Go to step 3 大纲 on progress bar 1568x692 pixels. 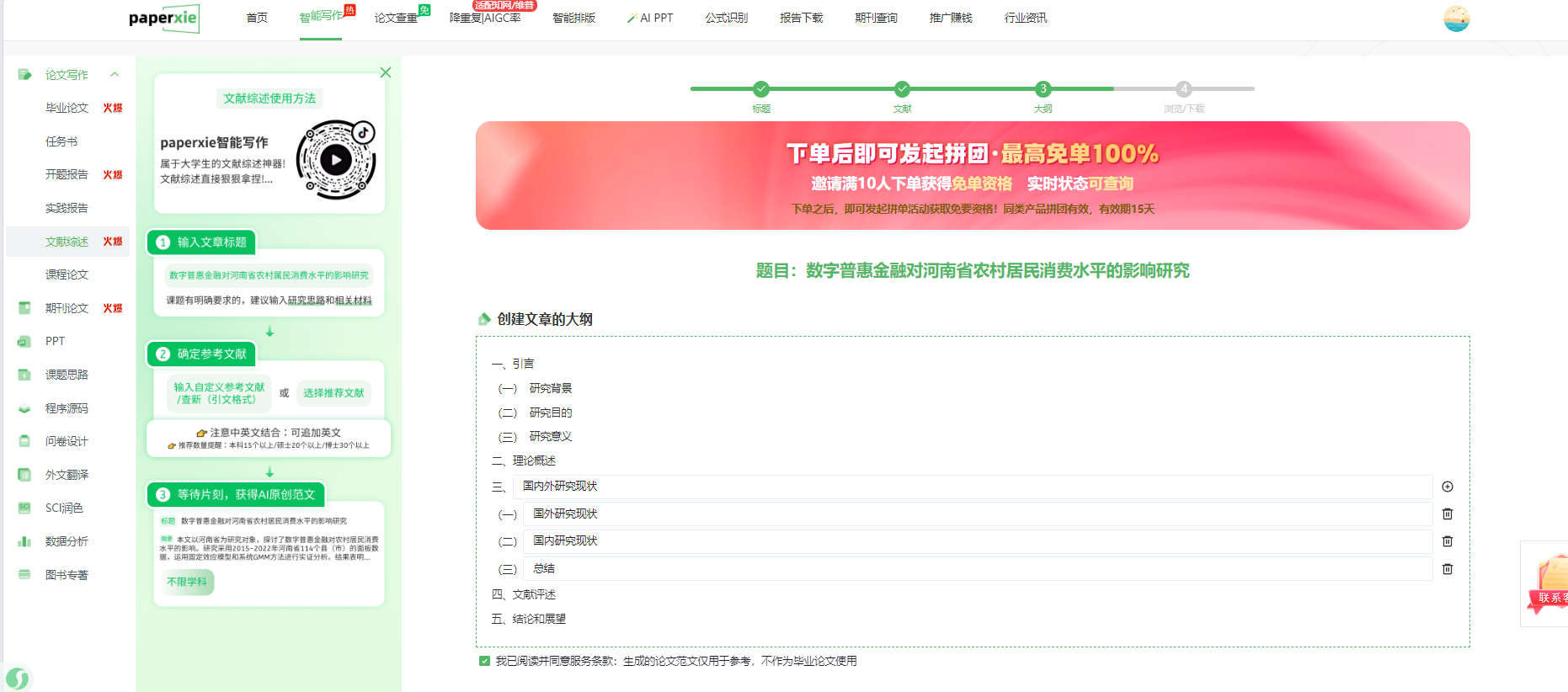1043,89
